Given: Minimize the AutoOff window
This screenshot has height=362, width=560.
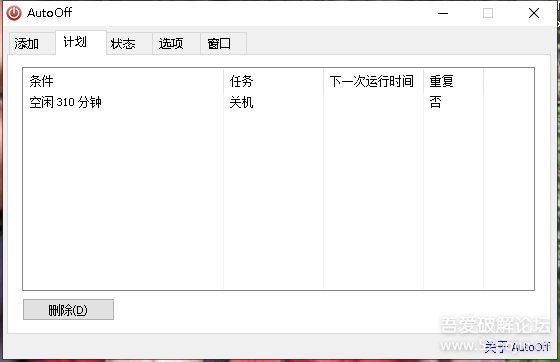Looking at the screenshot, I should (x=443, y=13).
